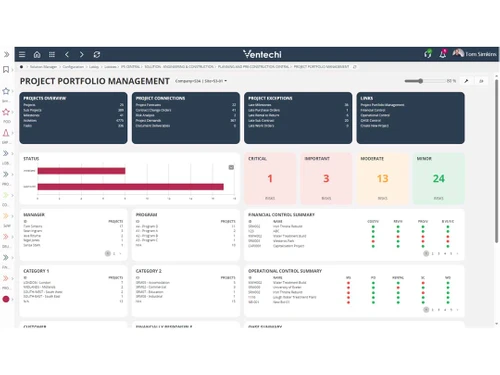This screenshot has width=500, height=375.
Task: Click the breadcrumb home dot icon
Action: (x=21, y=67)
